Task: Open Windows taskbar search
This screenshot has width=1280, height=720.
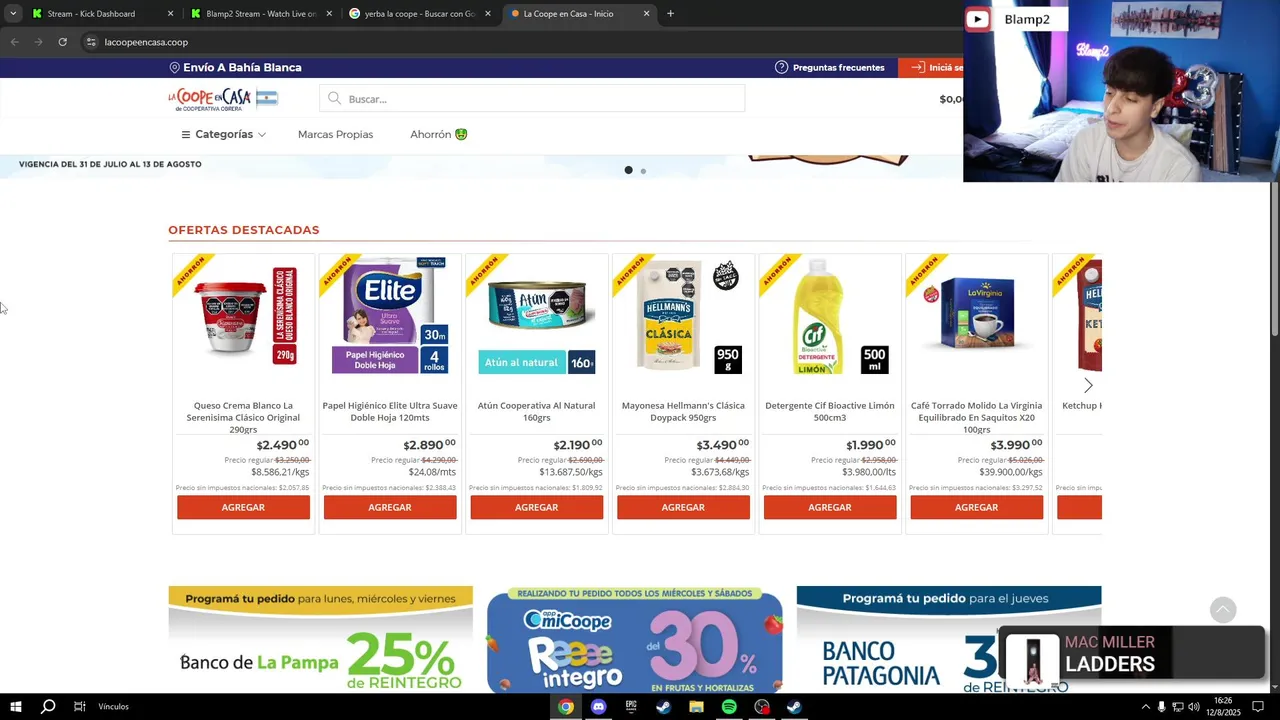Action: click(47, 707)
